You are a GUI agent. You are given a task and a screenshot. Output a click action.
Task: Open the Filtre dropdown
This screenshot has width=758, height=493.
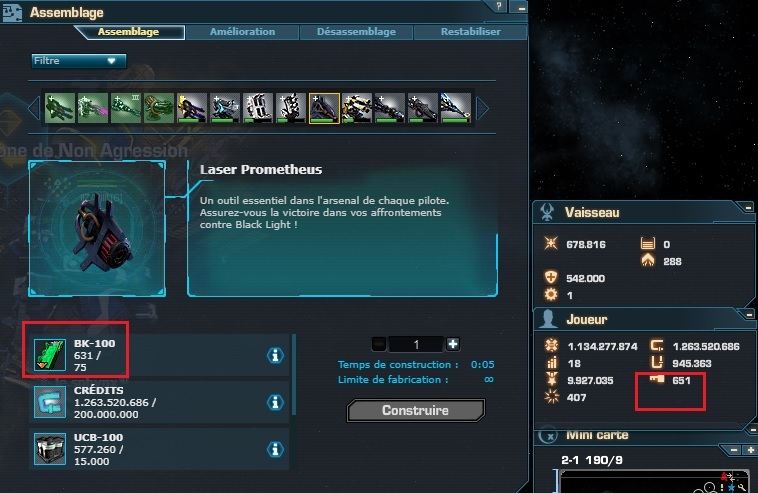click(x=79, y=61)
